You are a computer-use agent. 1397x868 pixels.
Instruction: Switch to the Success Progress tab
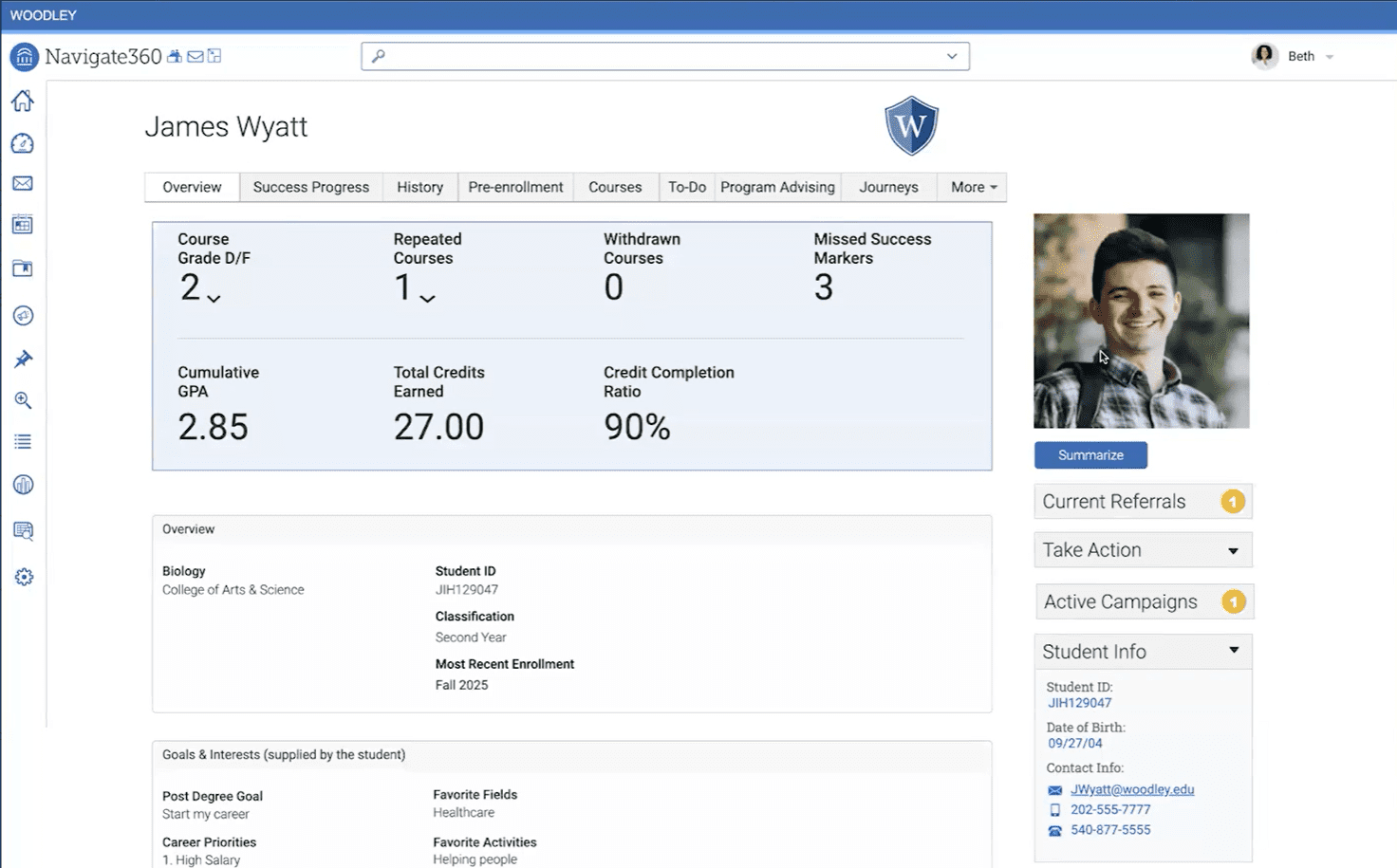(310, 187)
